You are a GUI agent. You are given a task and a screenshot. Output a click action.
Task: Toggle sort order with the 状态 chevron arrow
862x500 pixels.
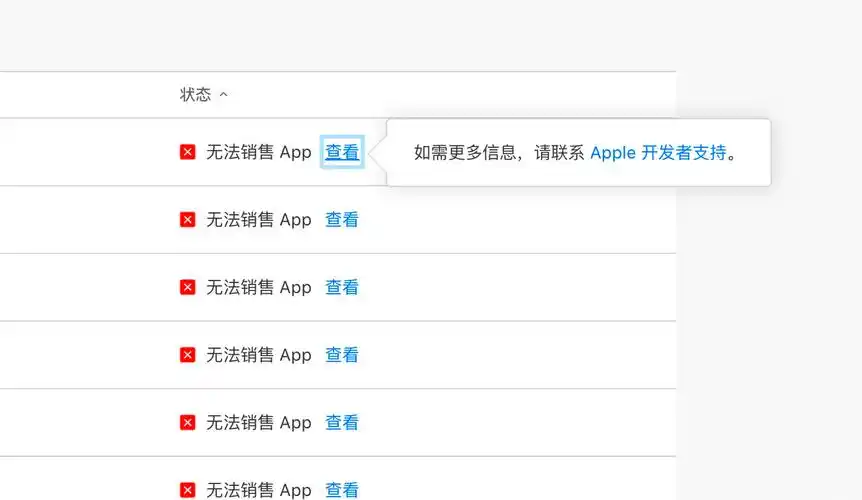(223, 95)
